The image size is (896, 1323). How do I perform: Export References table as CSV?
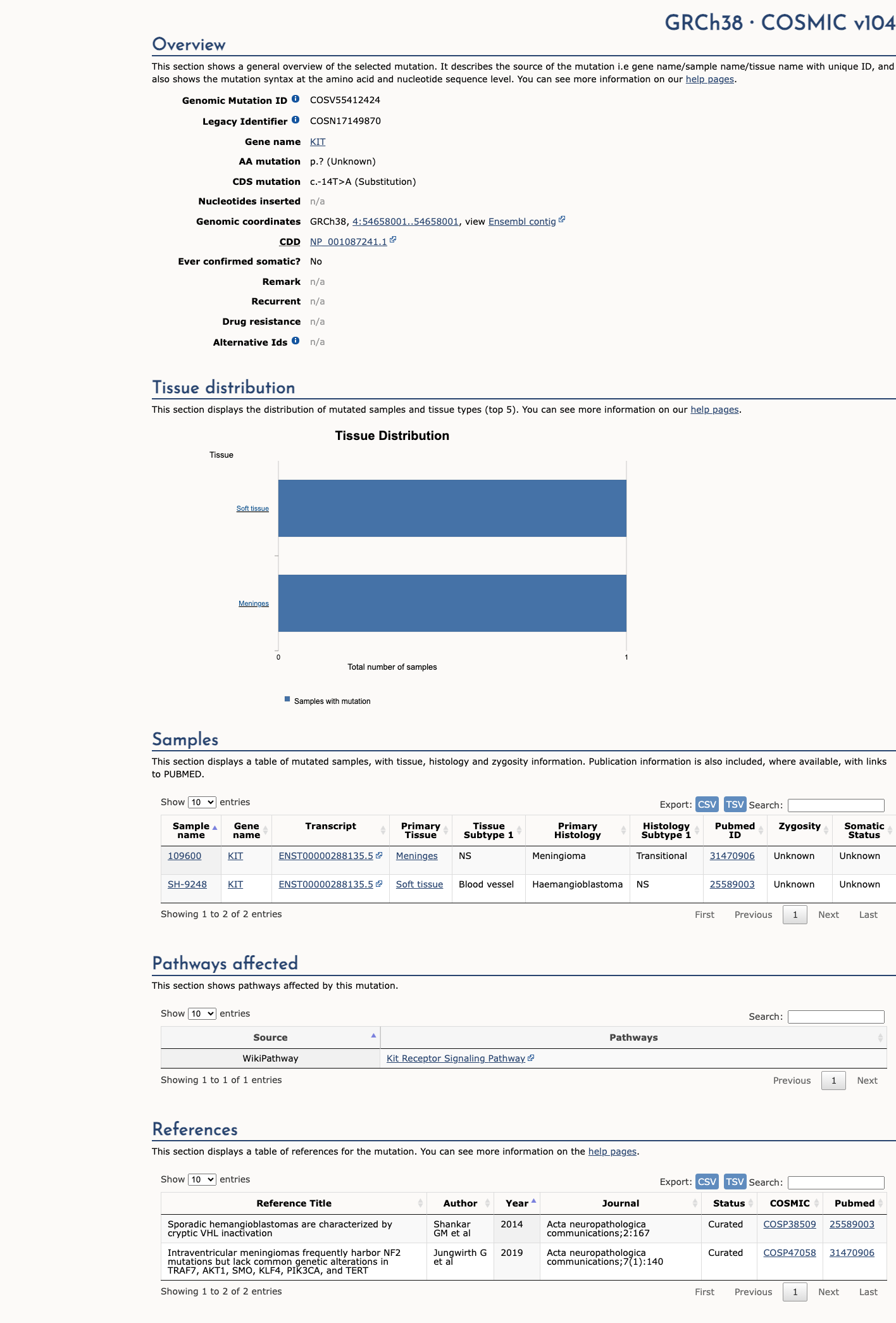[x=707, y=1181]
